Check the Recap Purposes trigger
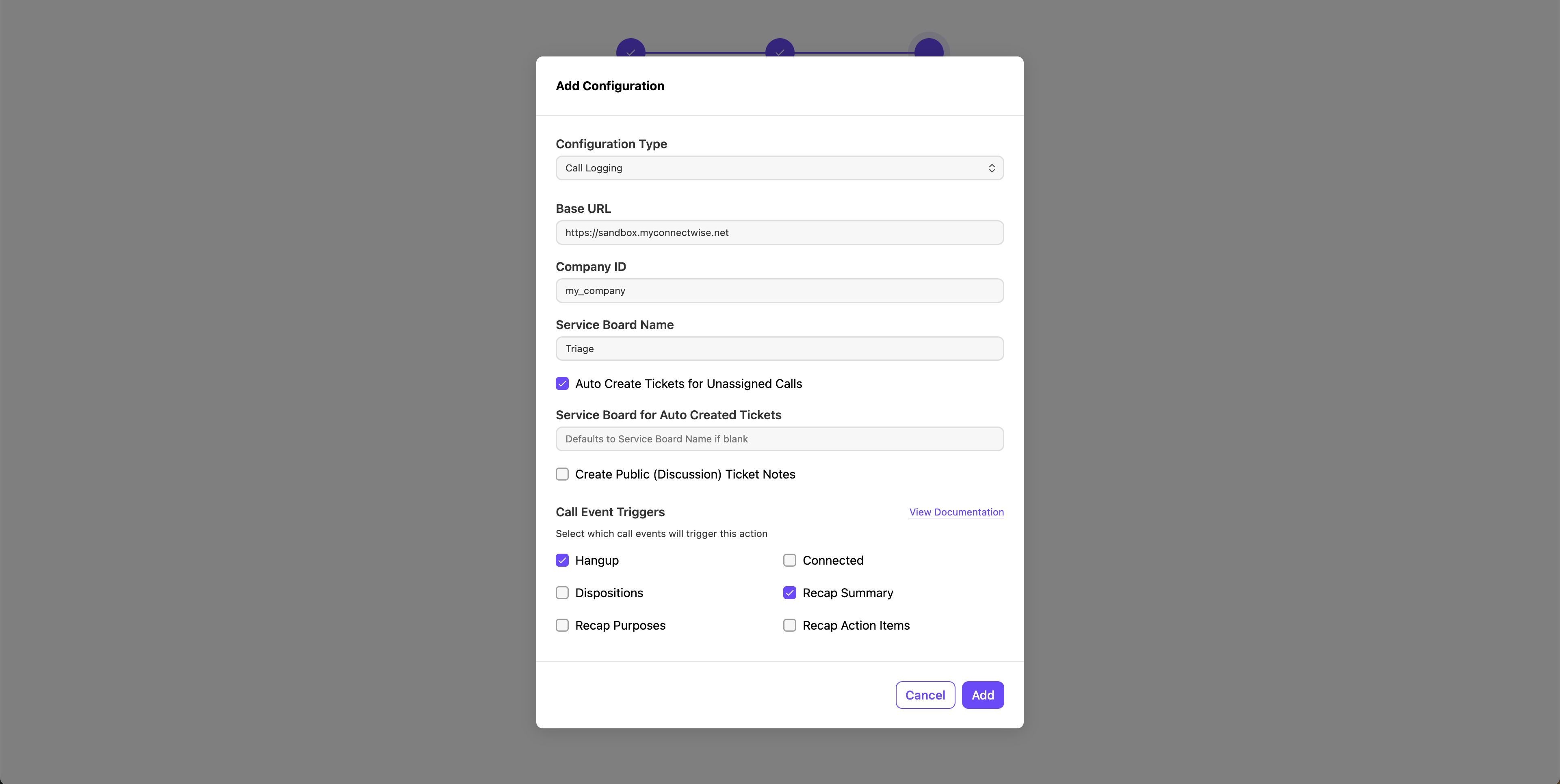 (562, 626)
